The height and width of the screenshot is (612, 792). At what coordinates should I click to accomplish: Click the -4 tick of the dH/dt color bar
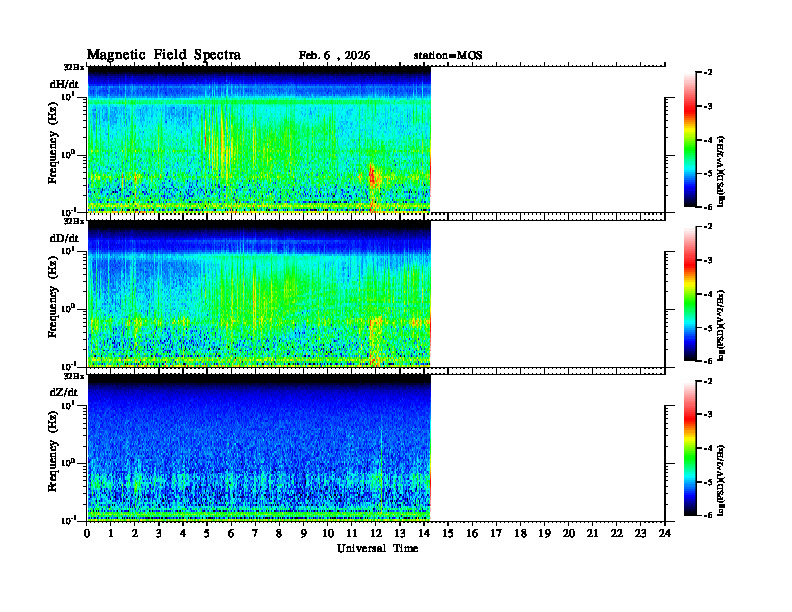(x=708, y=140)
